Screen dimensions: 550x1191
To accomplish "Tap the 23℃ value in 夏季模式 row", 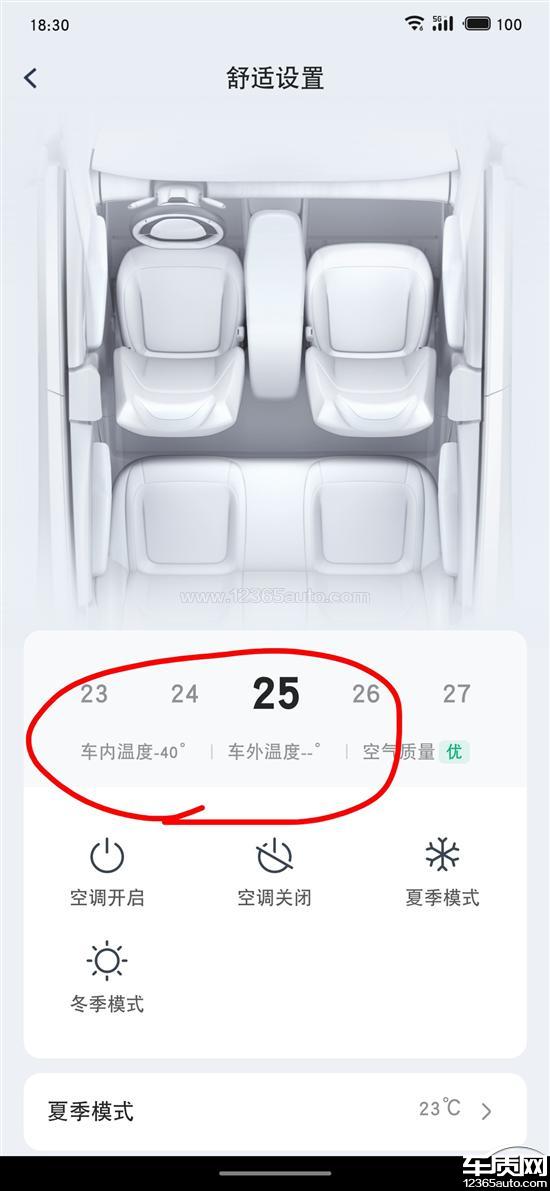I will [440, 1109].
